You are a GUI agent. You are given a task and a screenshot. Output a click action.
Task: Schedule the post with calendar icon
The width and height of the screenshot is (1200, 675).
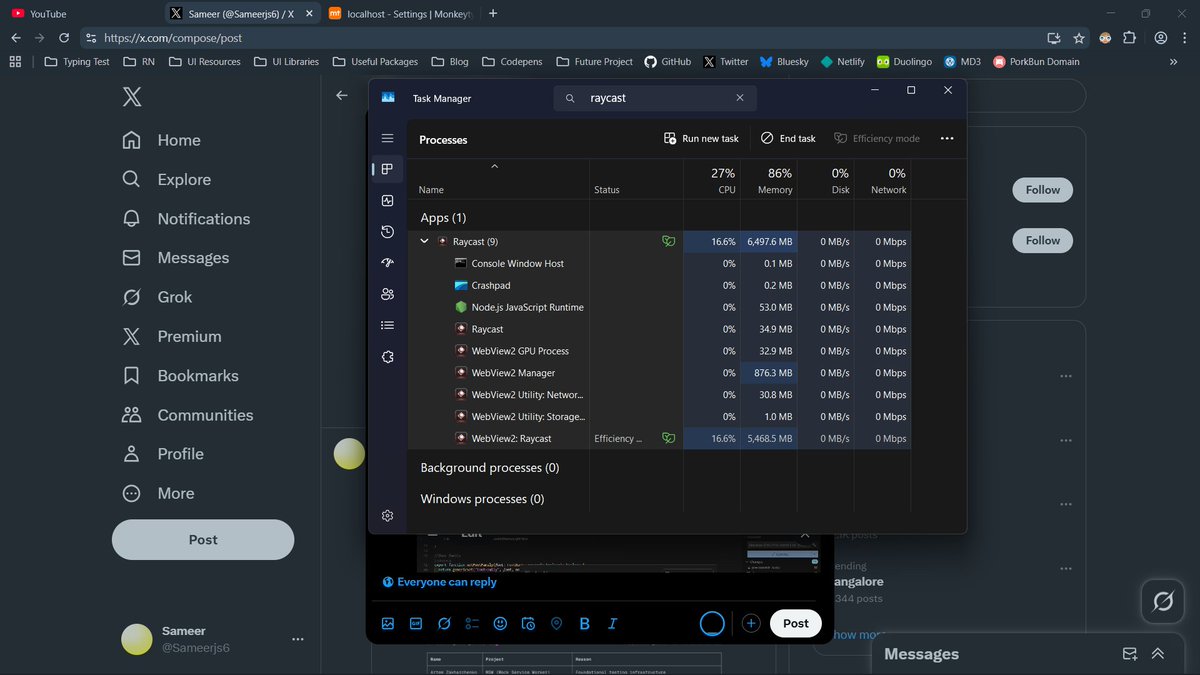[529, 623]
